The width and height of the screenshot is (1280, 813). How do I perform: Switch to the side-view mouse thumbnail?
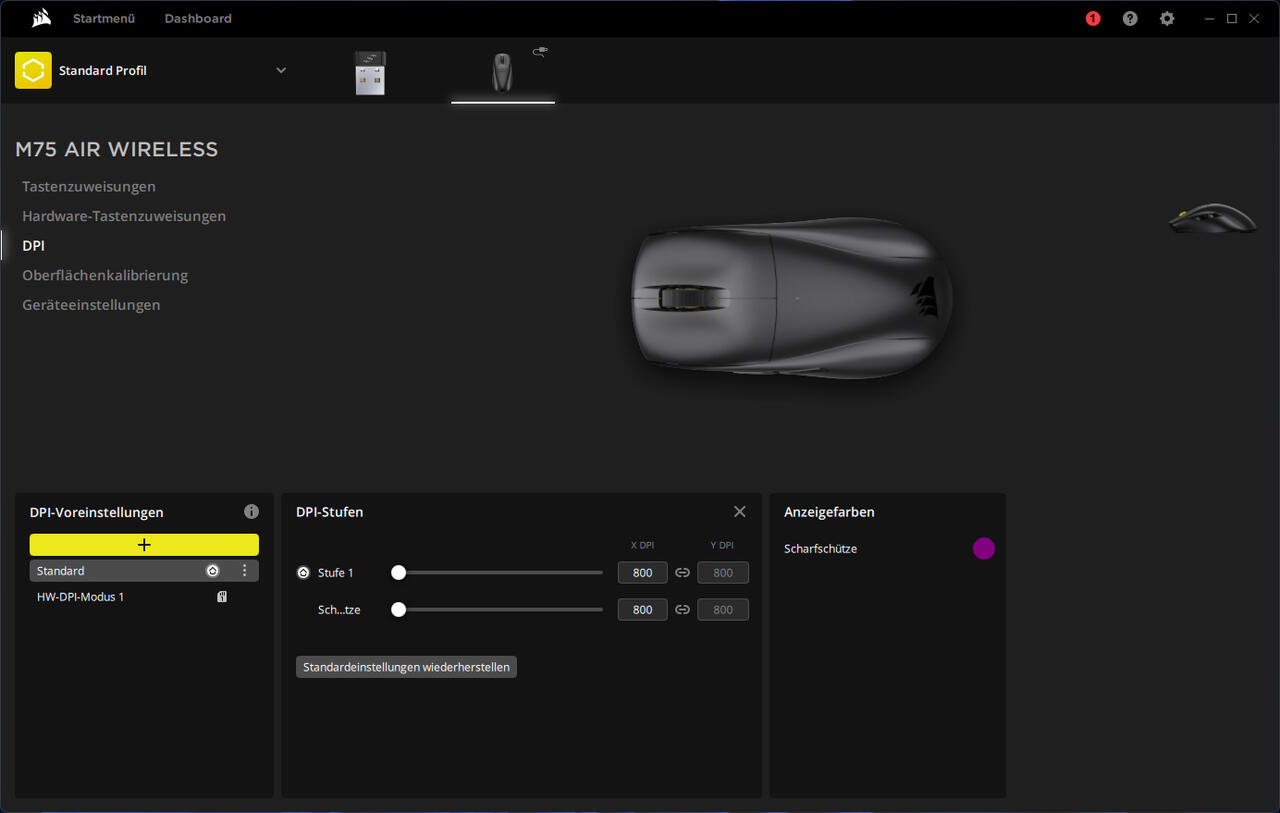[x=1212, y=217]
